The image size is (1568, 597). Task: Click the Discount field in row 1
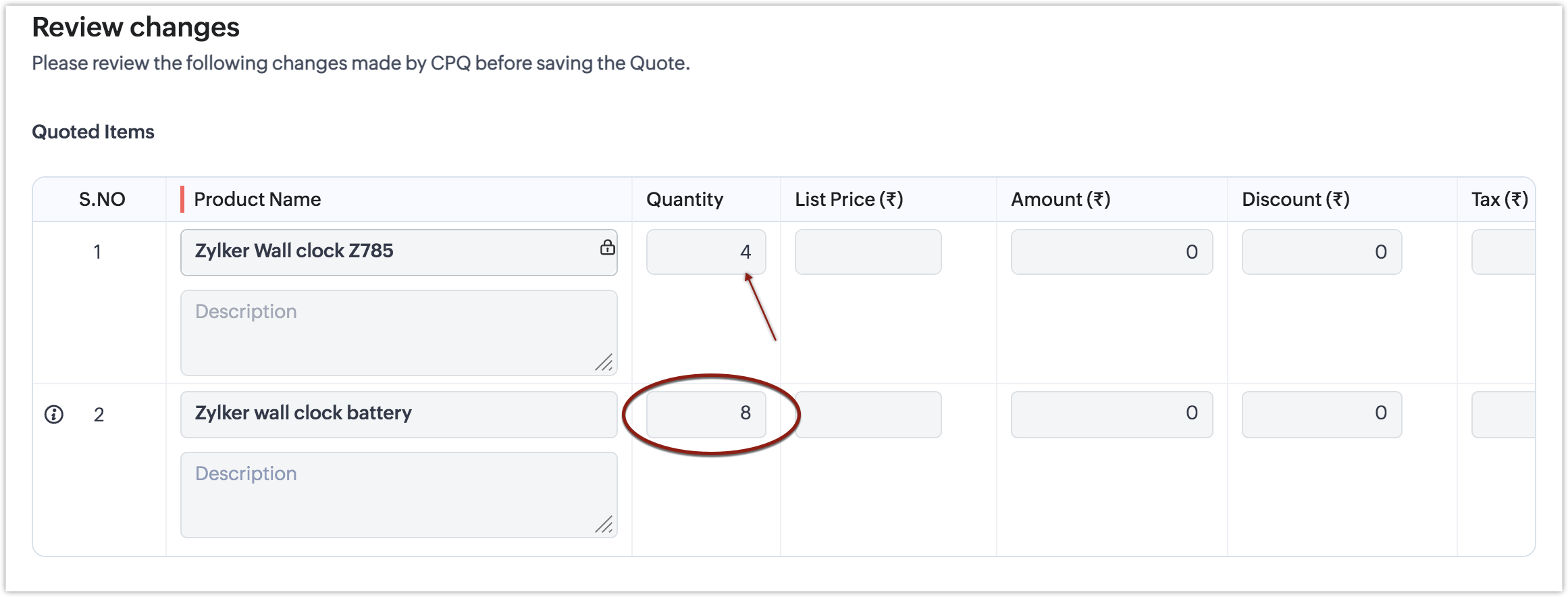(1322, 252)
